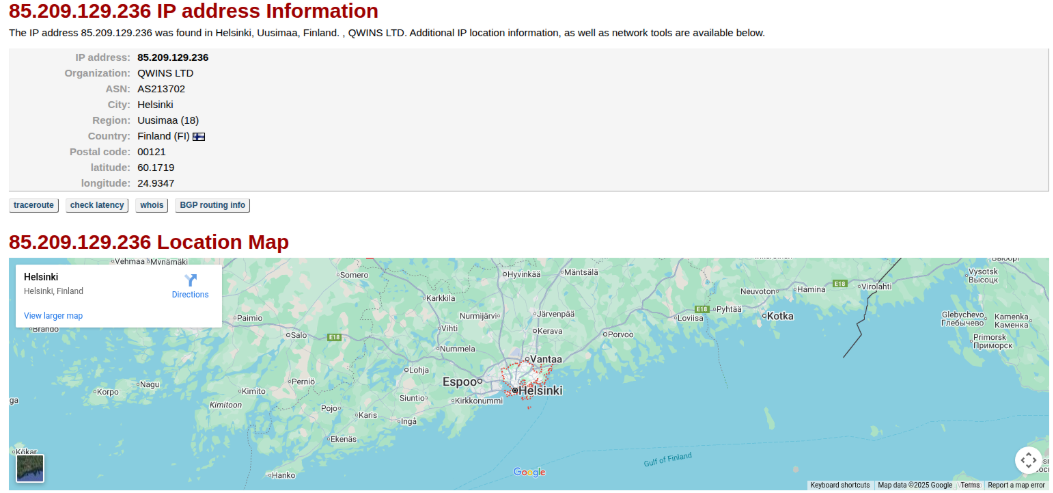Image resolution: width=1053 pixels, height=493 pixels.
Task: Click the Google logo on the map
Action: [529, 472]
